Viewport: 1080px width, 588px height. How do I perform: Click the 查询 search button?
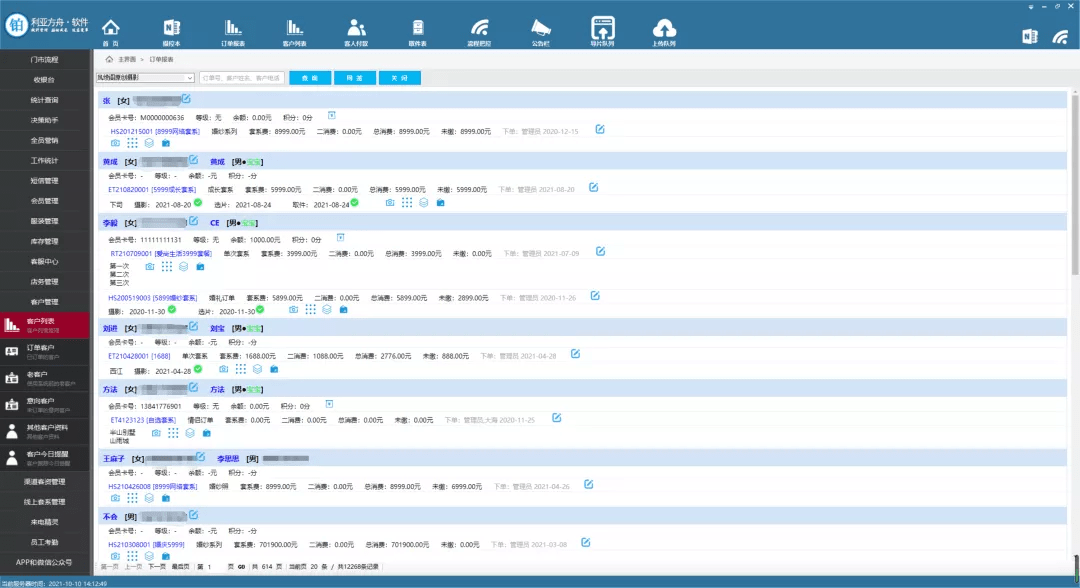tap(310, 78)
